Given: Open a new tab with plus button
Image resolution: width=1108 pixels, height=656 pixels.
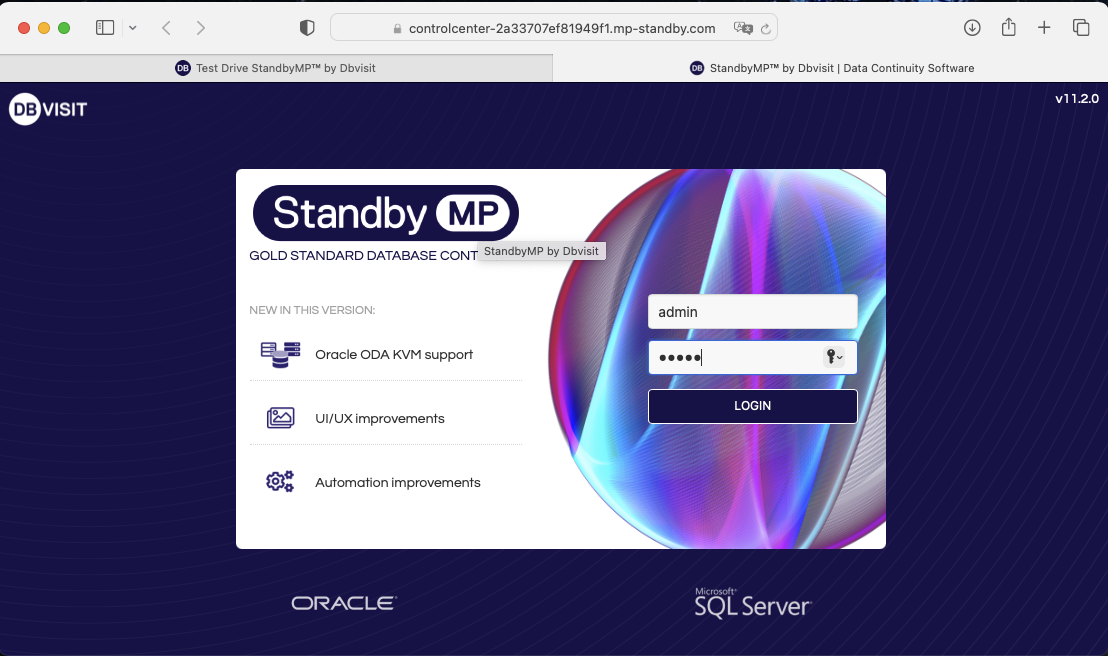Looking at the screenshot, I should pos(1044,28).
